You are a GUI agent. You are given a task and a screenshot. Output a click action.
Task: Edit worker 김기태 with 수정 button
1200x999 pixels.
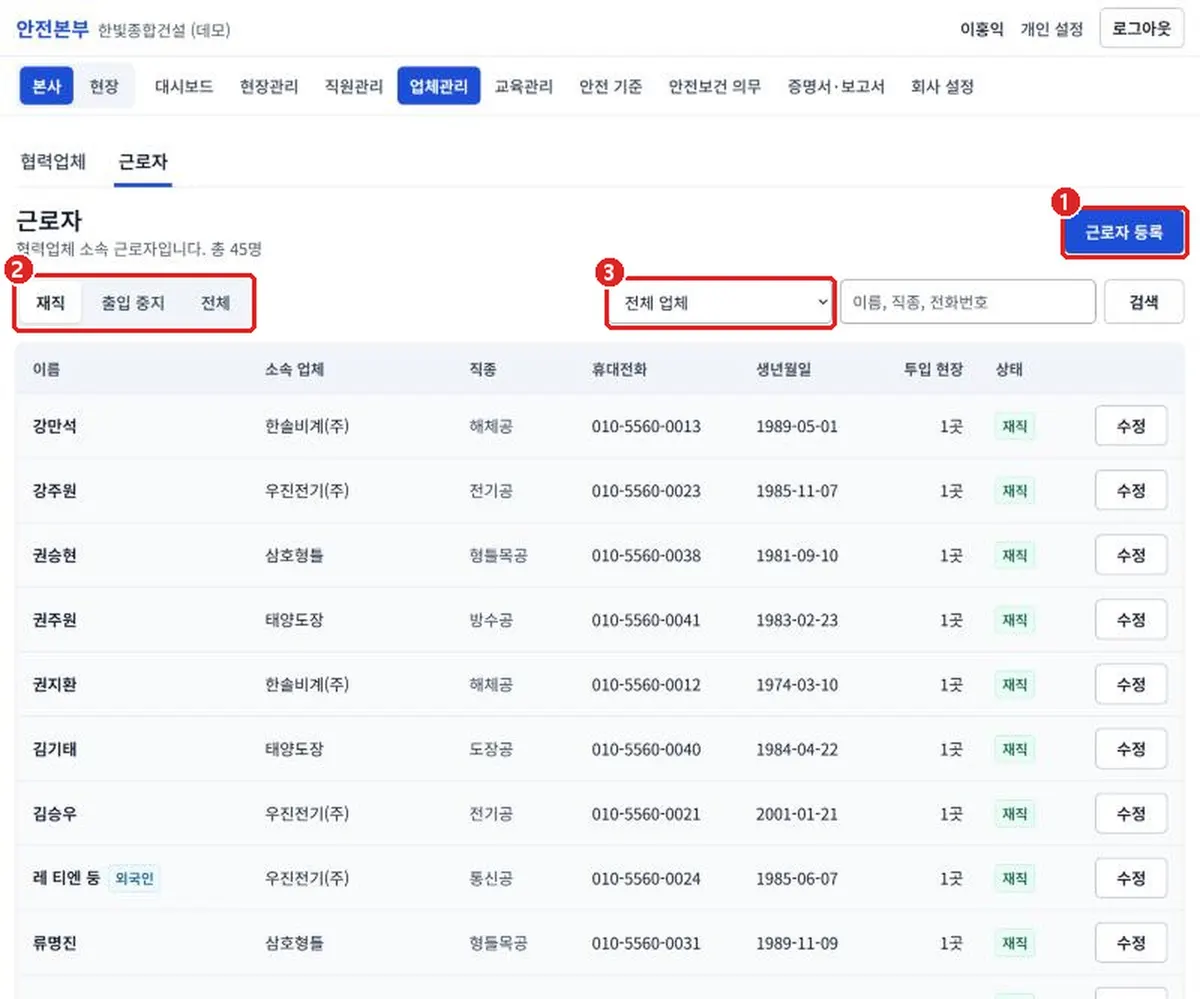[1131, 749]
